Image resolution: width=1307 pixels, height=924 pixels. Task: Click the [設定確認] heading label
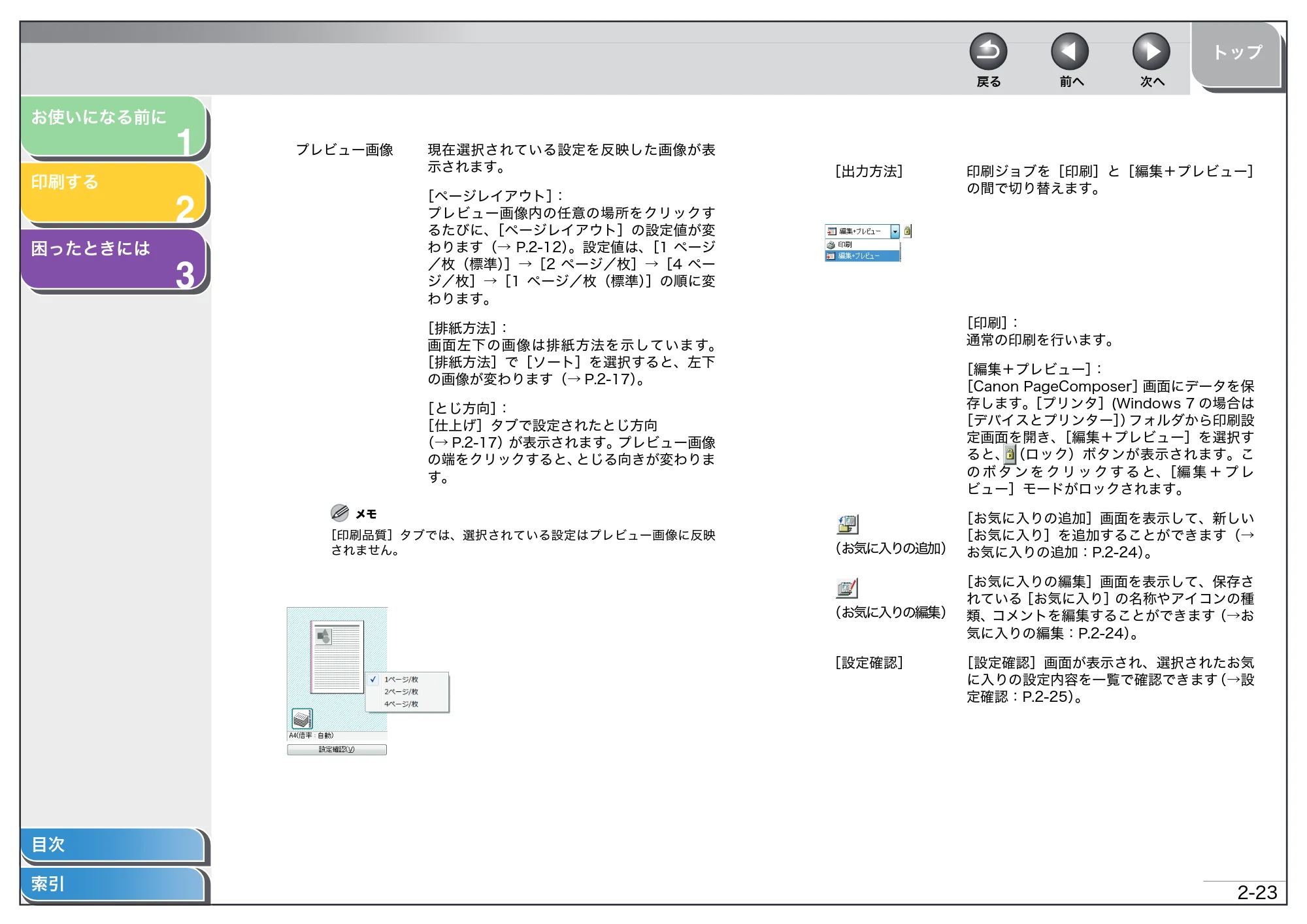[869, 663]
